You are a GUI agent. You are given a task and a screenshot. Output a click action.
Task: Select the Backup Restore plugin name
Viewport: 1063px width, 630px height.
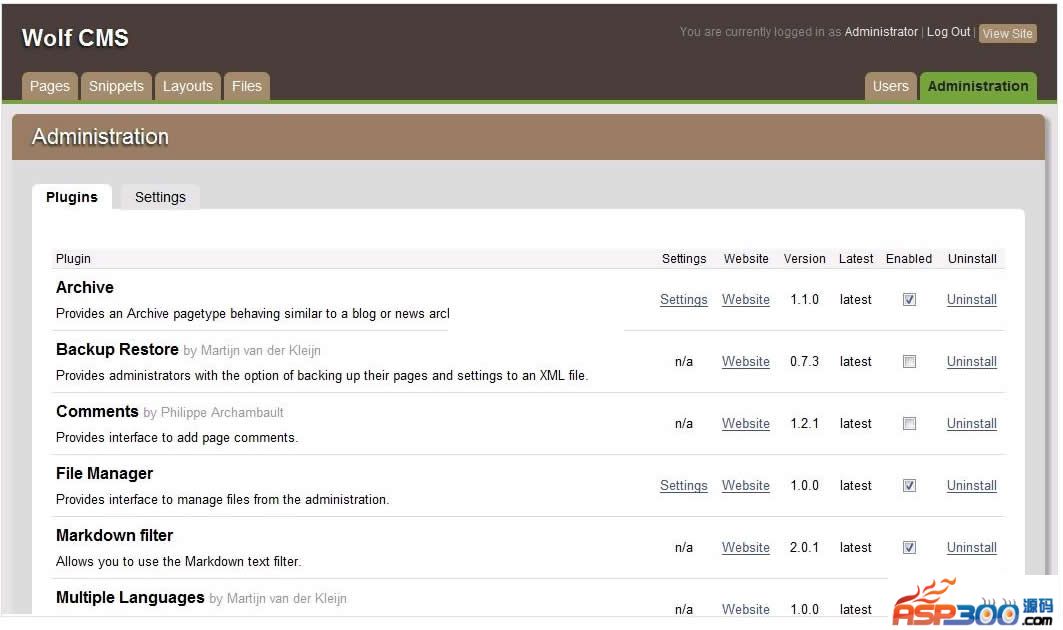(x=117, y=349)
